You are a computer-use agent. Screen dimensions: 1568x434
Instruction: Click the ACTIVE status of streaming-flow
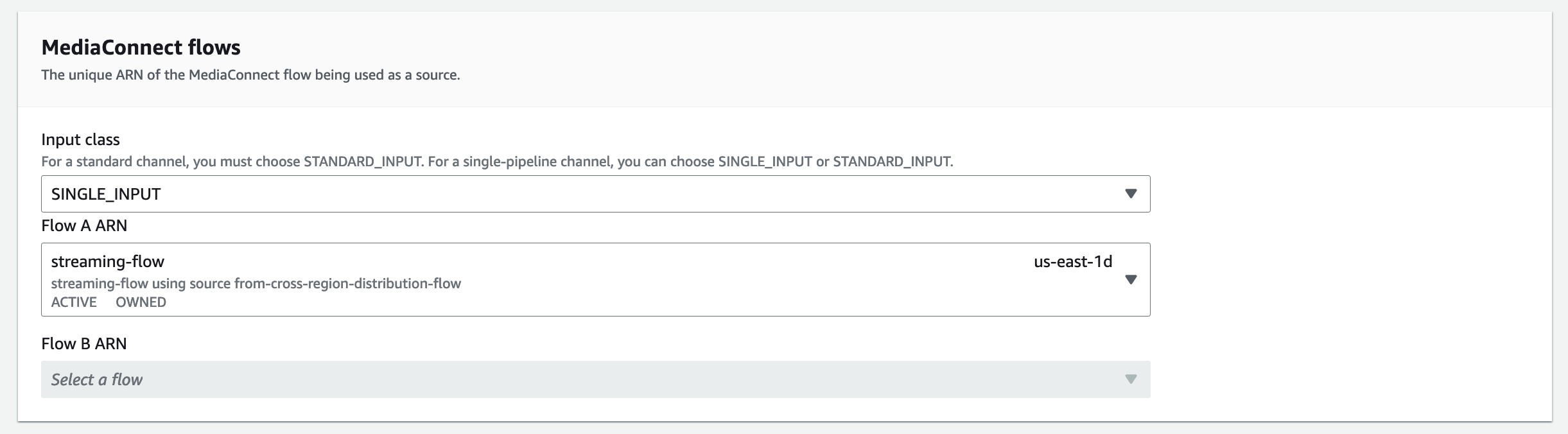(x=74, y=302)
